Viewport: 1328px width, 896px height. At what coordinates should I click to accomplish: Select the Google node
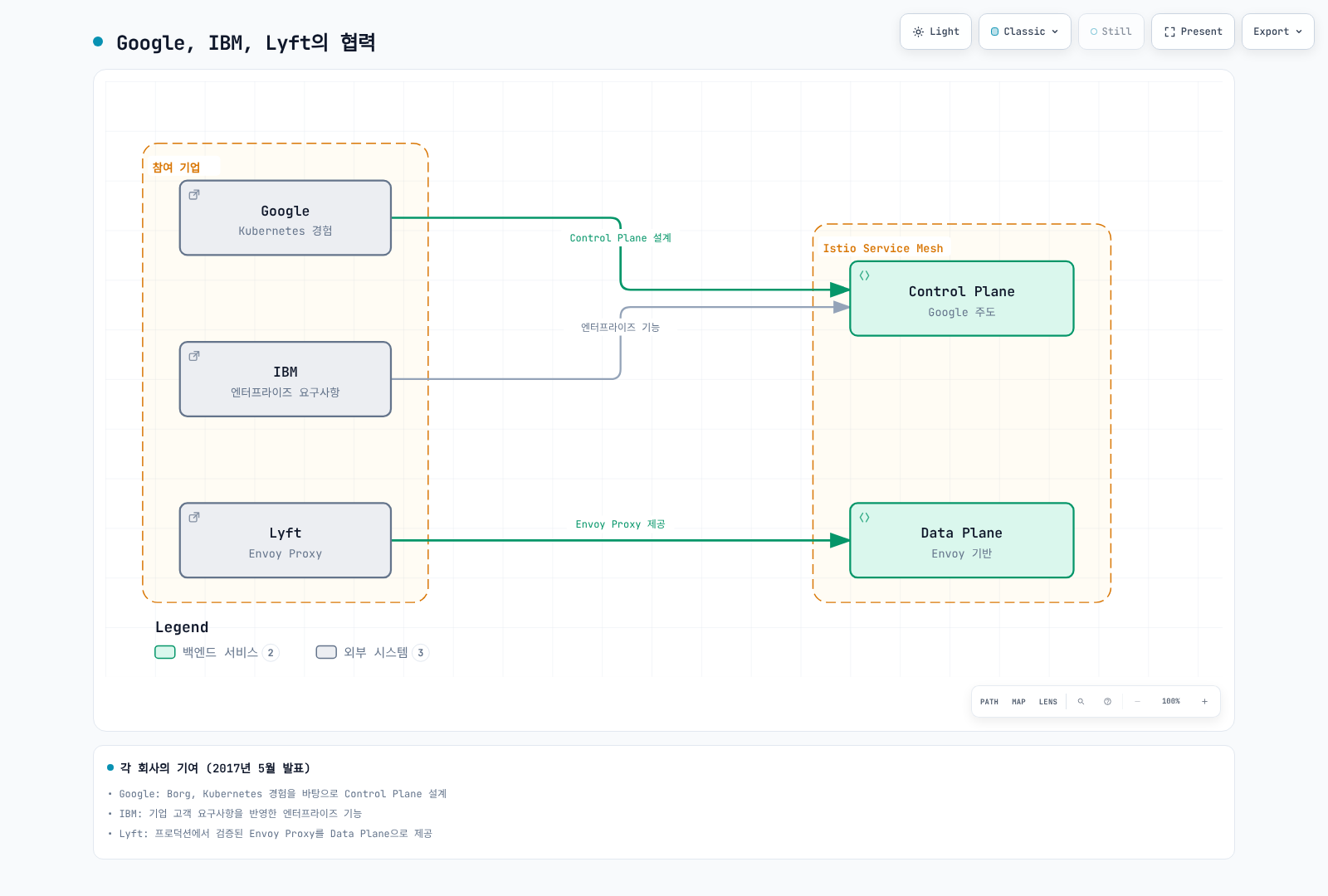pyautogui.click(x=286, y=218)
